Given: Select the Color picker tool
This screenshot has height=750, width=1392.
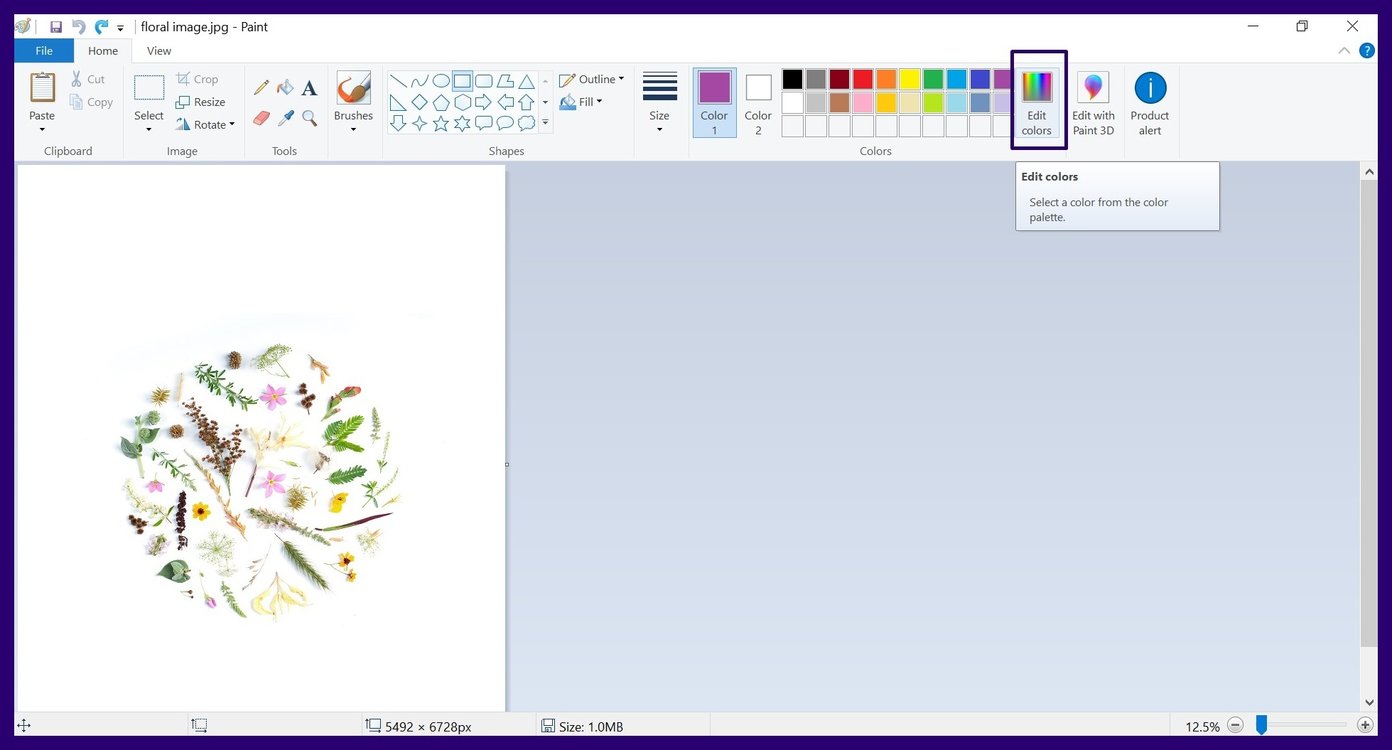Looking at the screenshot, I should coord(286,117).
